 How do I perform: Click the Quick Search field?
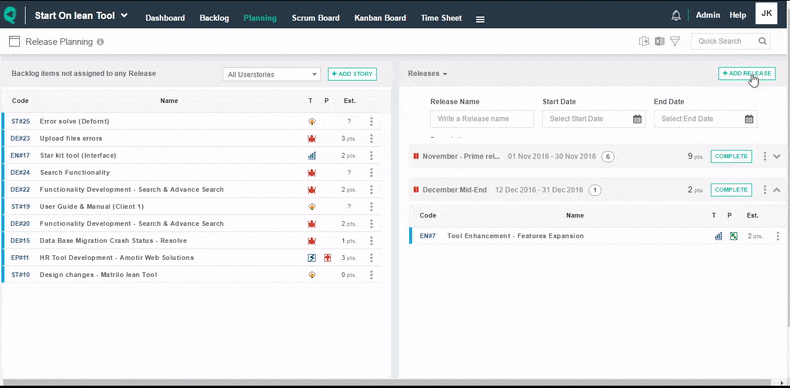coord(731,41)
